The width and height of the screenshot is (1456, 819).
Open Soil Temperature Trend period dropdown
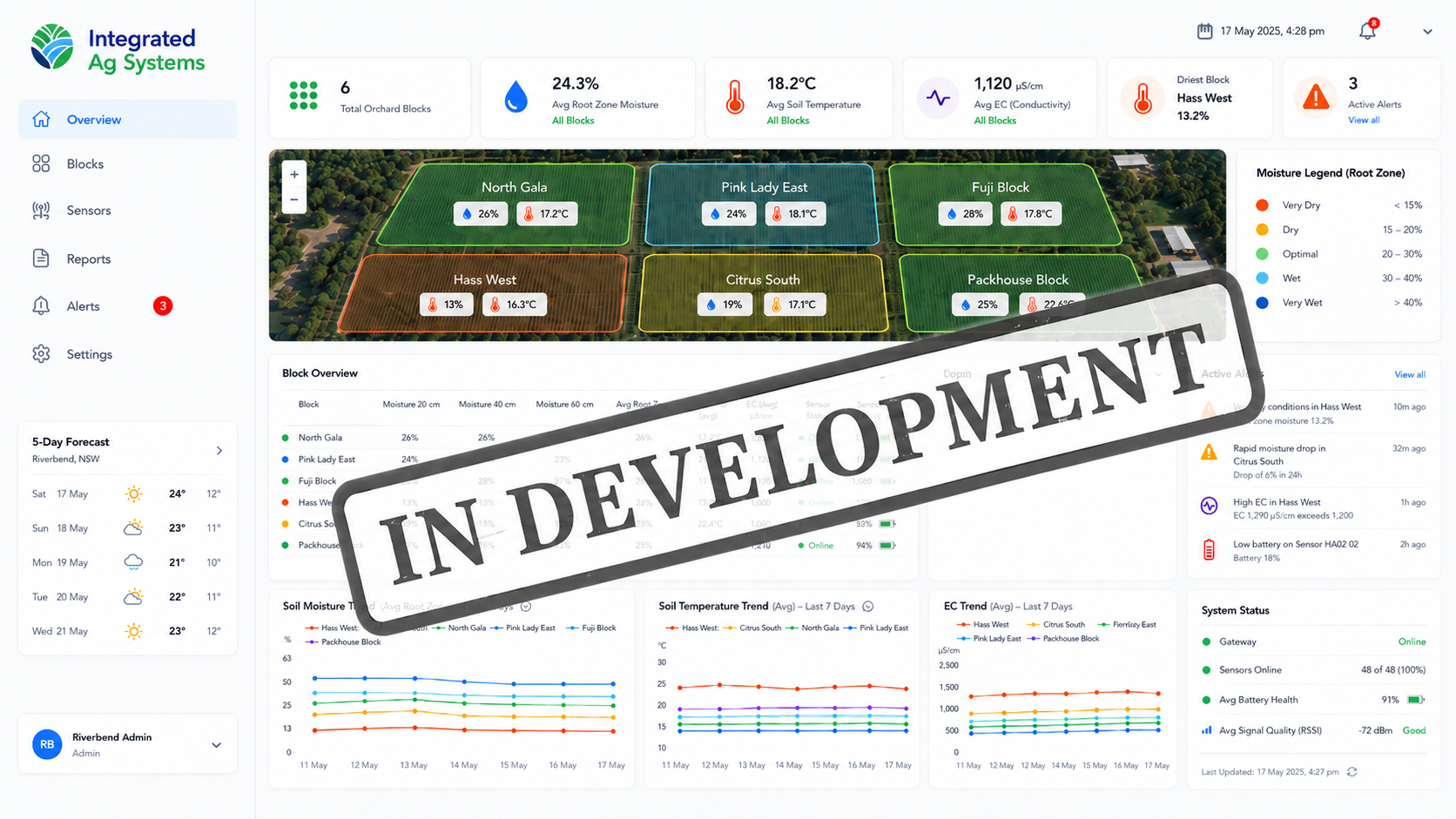tap(868, 607)
